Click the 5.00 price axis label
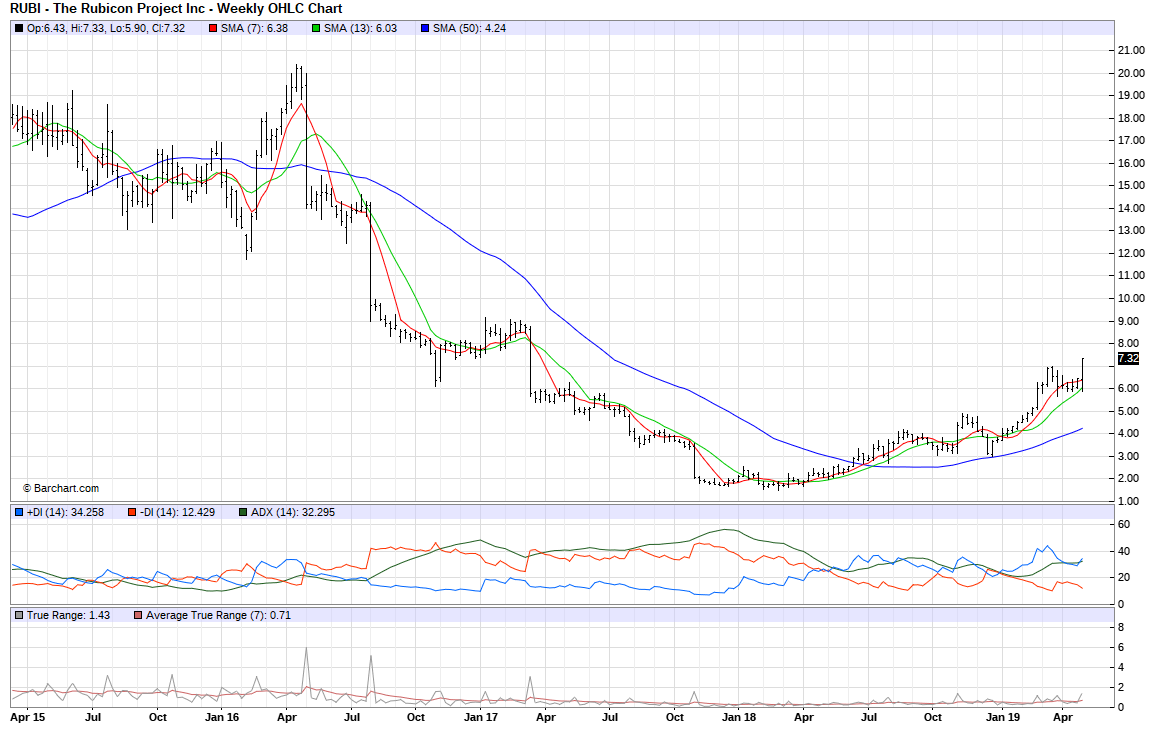This screenshot has width=1156, height=748. 1131,411
